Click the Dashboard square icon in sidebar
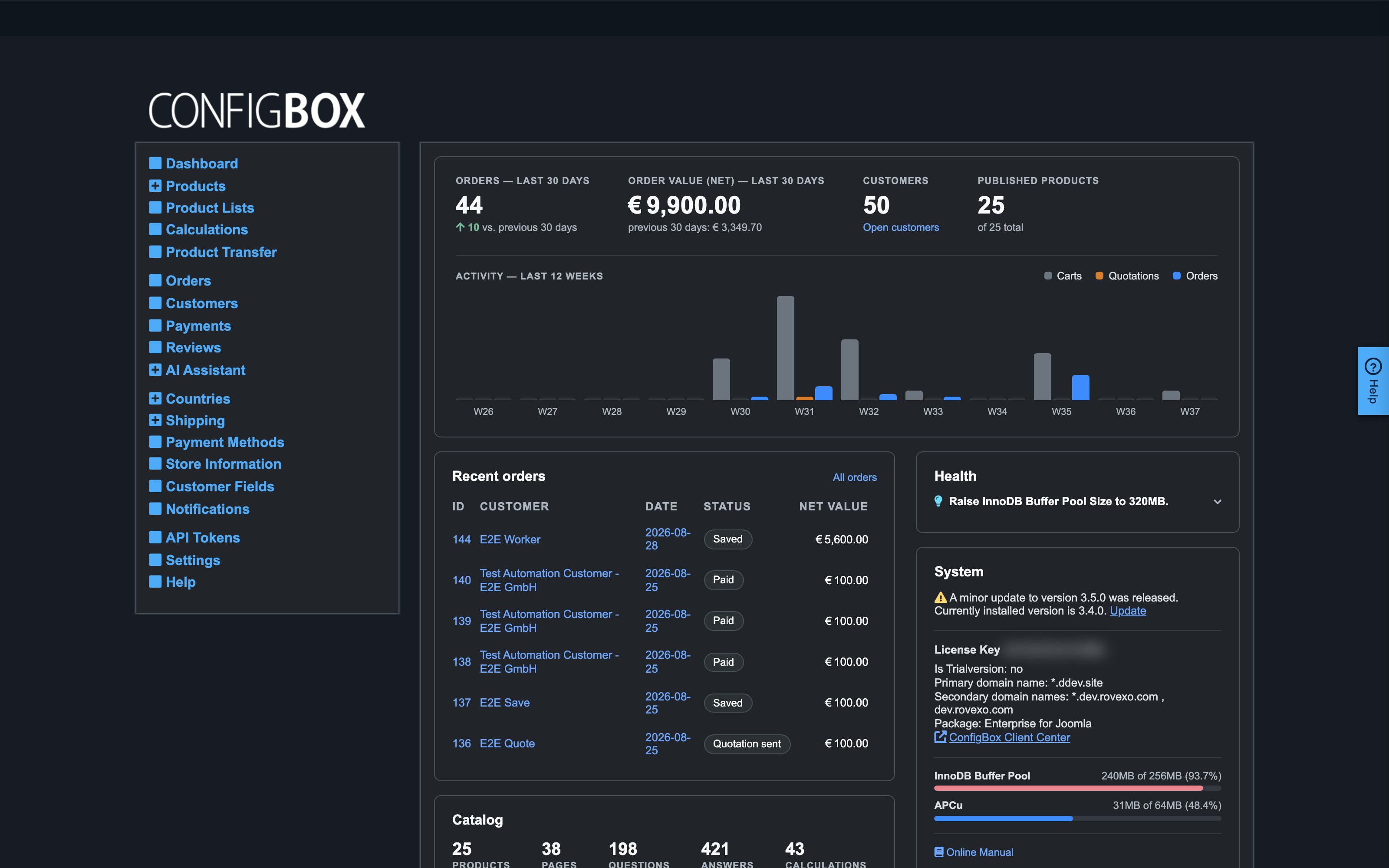Image resolution: width=1389 pixels, height=868 pixels. point(155,163)
